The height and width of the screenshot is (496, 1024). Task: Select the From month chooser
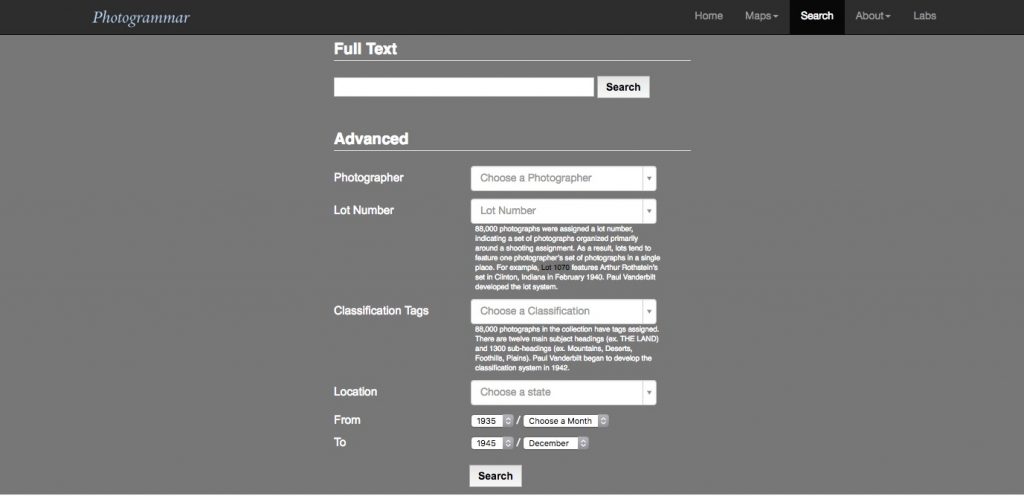566,421
